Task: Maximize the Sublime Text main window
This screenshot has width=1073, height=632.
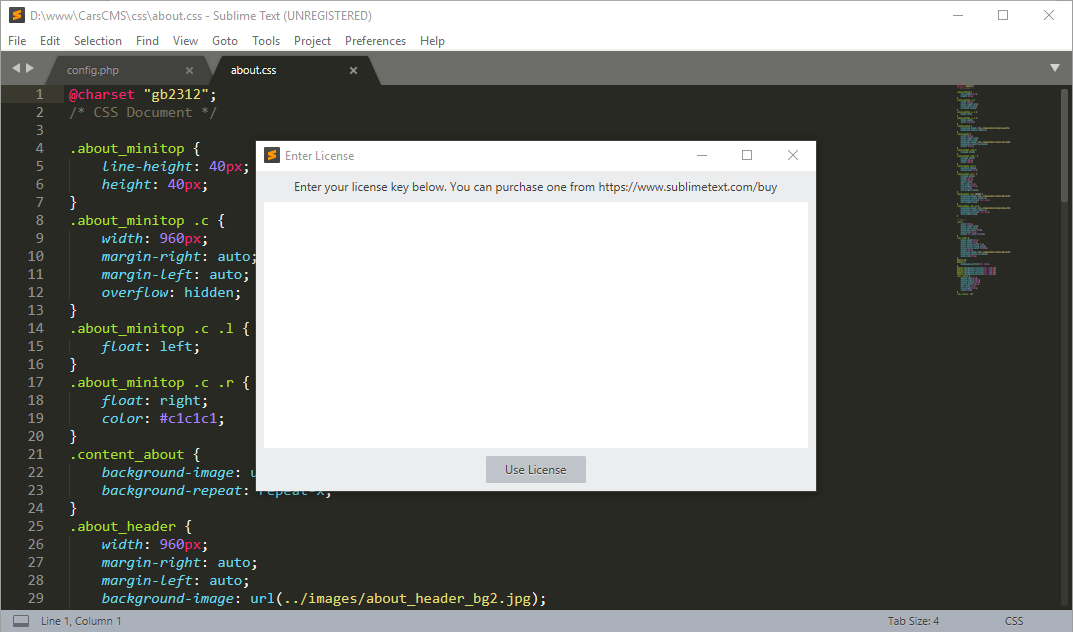Action: click(x=1003, y=15)
